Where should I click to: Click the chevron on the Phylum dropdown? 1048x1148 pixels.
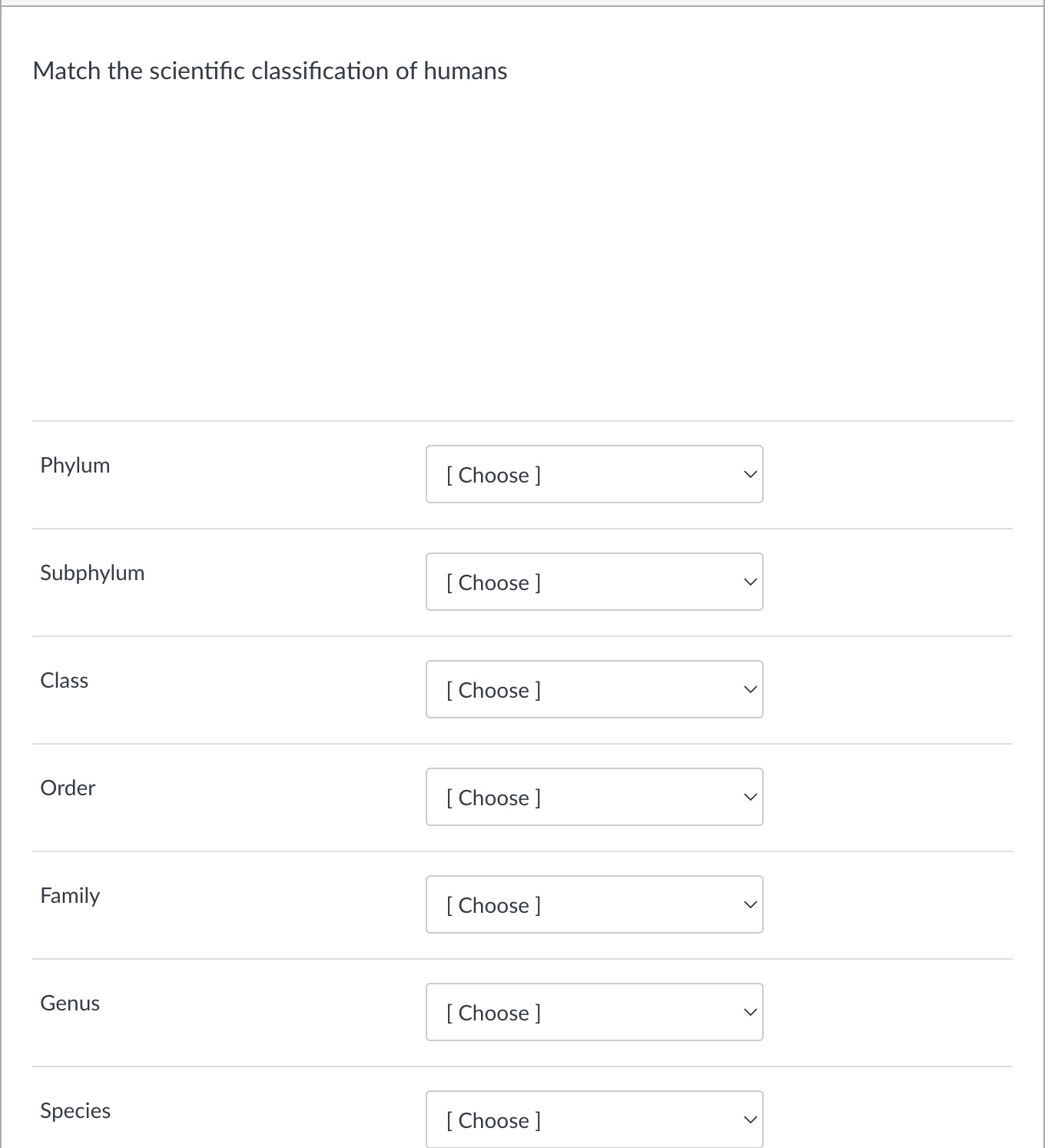[x=749, y=474]
